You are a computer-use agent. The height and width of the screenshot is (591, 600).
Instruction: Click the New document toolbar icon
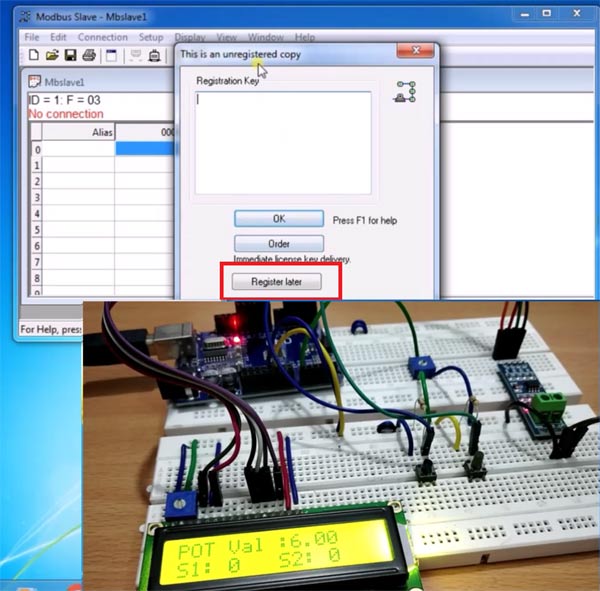coord(33,56)
